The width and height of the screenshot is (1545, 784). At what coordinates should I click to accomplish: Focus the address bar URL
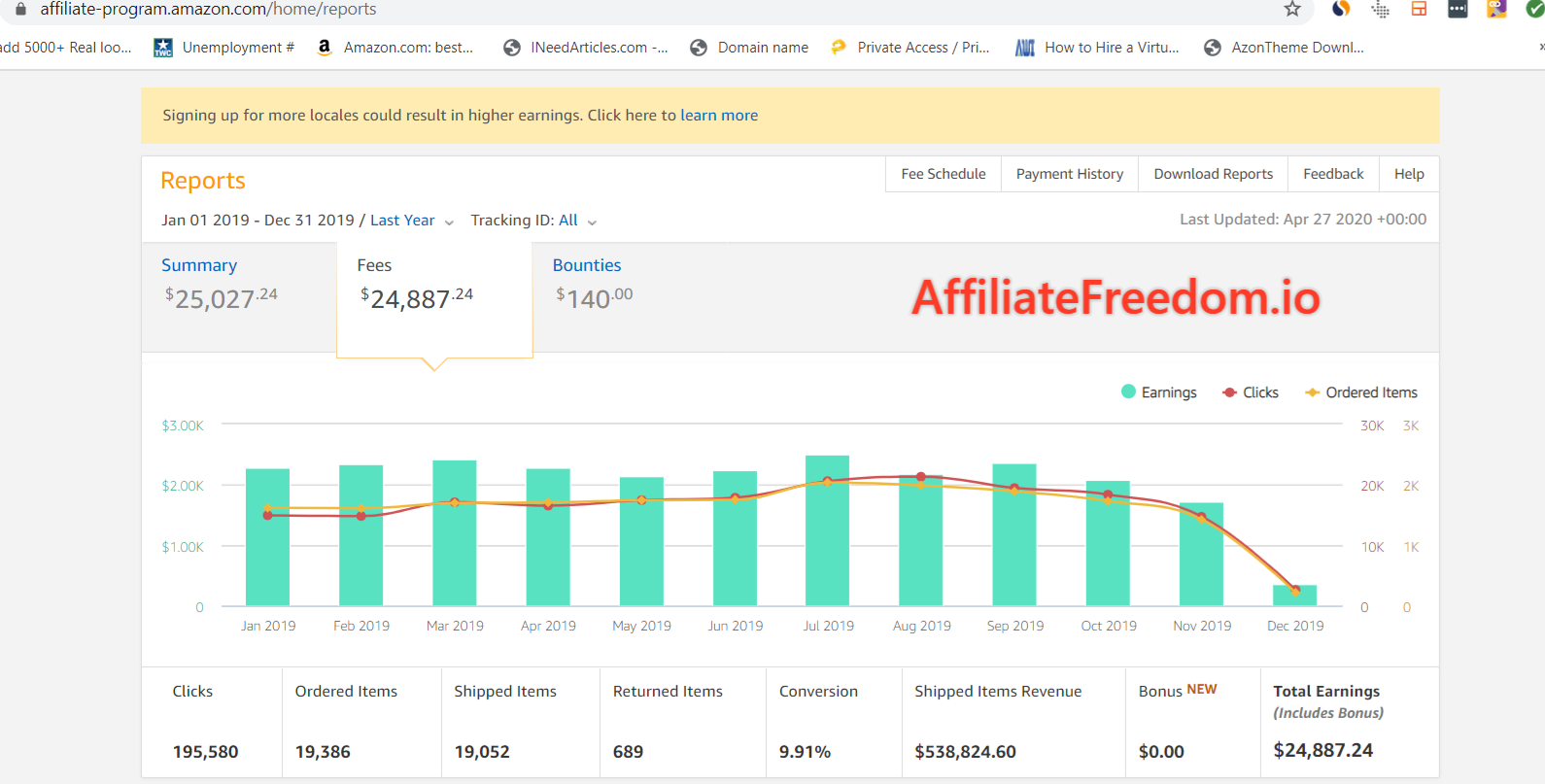tap(208, 9)
